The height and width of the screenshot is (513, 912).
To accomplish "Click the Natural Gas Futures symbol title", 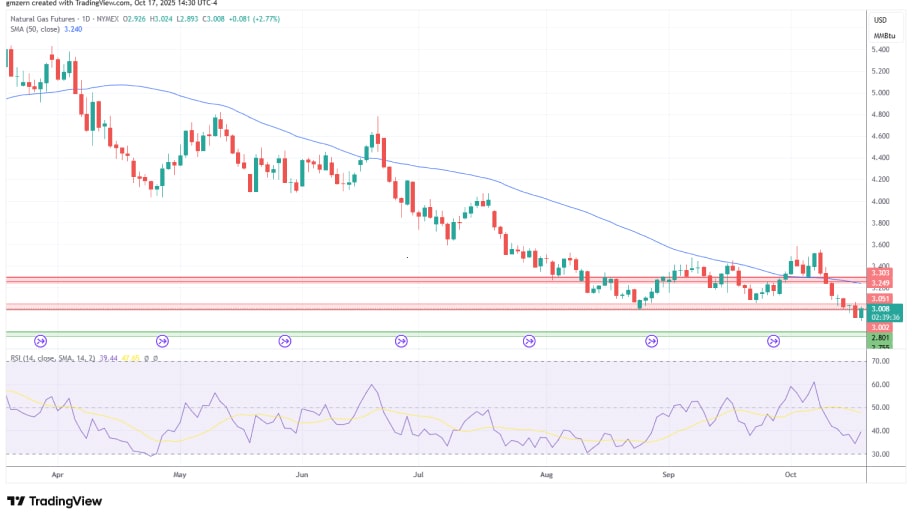I will 42,18.
